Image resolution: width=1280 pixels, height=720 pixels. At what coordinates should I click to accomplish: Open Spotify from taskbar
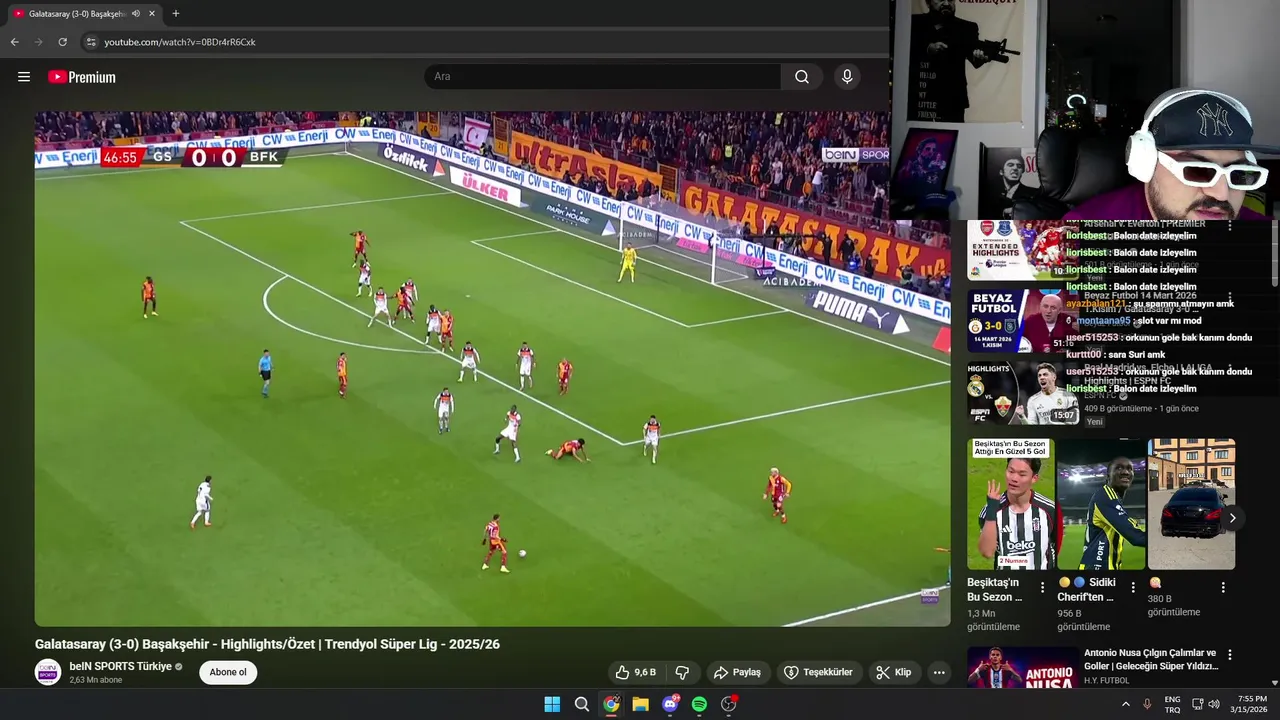tap(699, 704)
